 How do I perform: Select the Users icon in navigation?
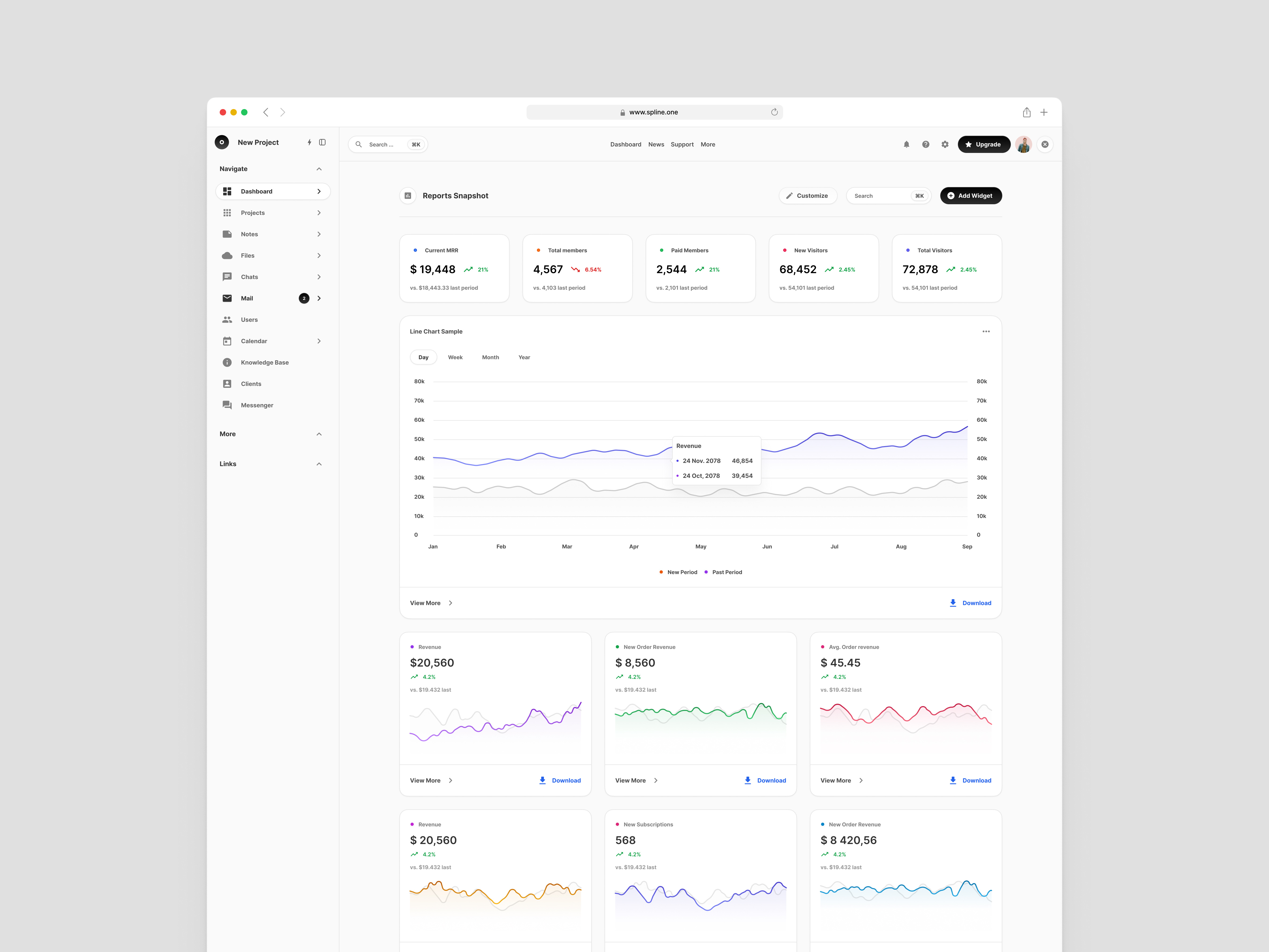pos(228,320)
